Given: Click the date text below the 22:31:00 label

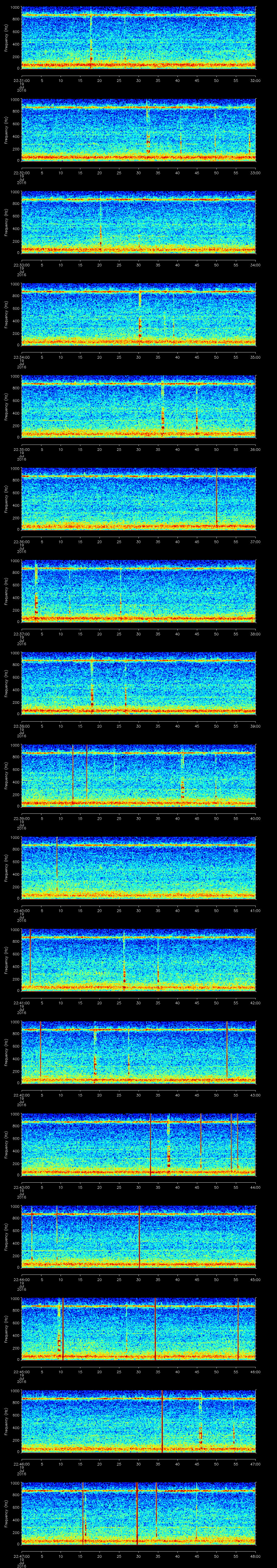Looking at the screenshot, I should tap(22, 87).
